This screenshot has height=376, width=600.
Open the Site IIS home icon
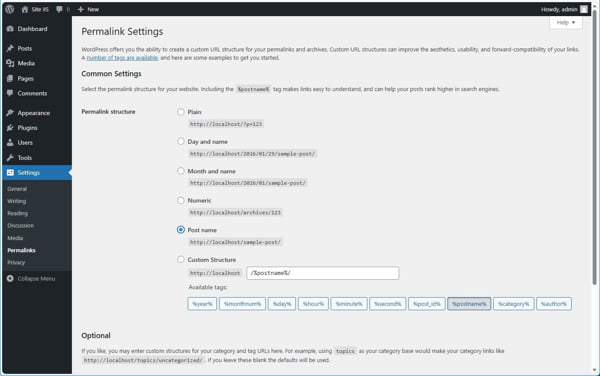pyautogui.click(x=25, y=9)
